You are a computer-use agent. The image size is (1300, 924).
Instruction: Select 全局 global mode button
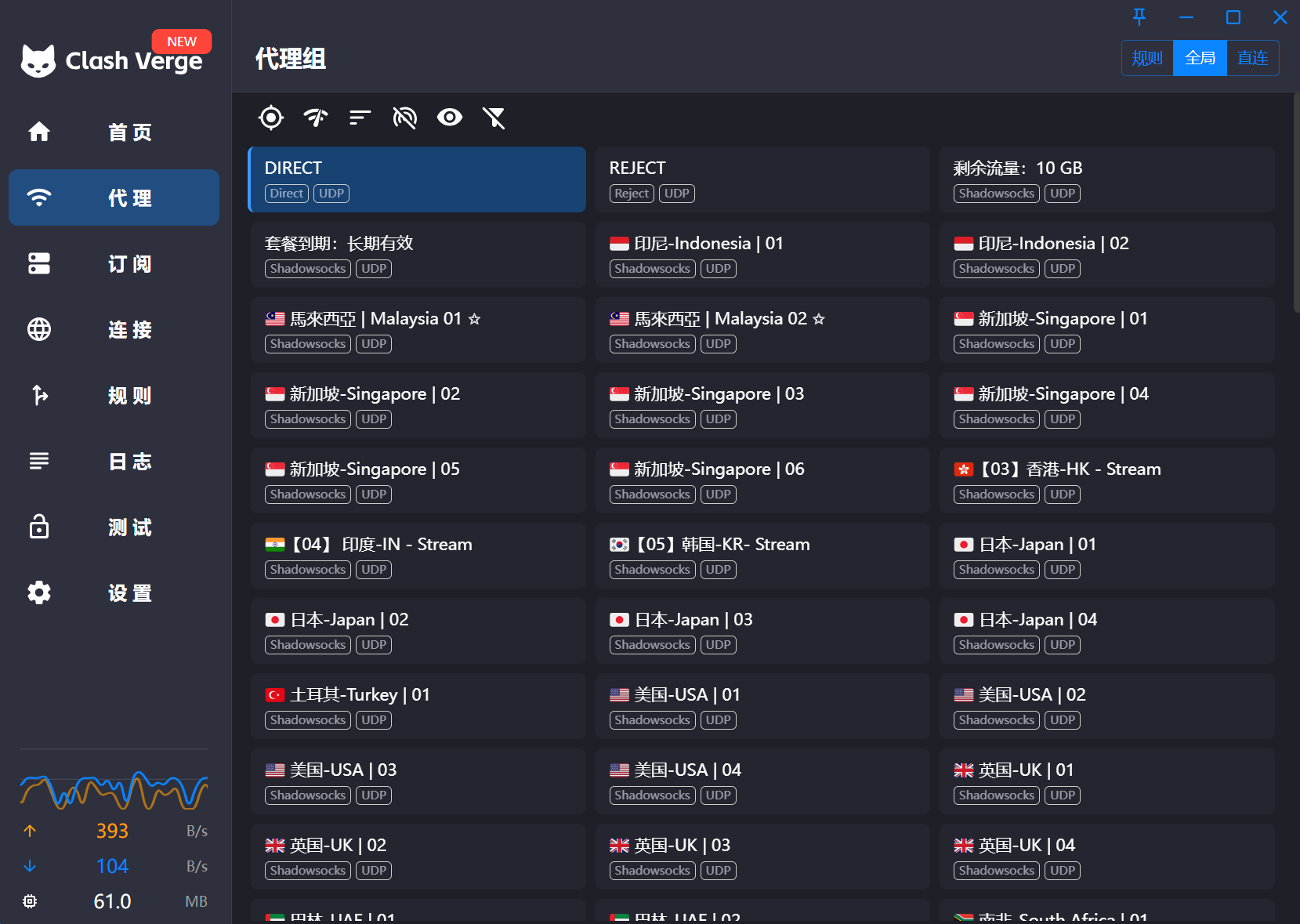(x=1200, y=58)
